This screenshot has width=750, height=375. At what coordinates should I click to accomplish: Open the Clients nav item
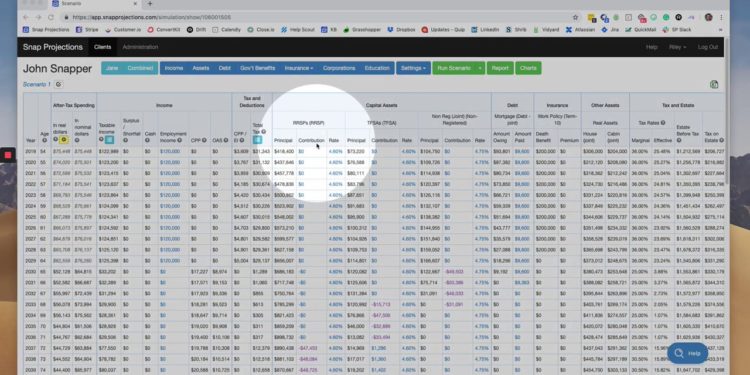tap(102, 47)
